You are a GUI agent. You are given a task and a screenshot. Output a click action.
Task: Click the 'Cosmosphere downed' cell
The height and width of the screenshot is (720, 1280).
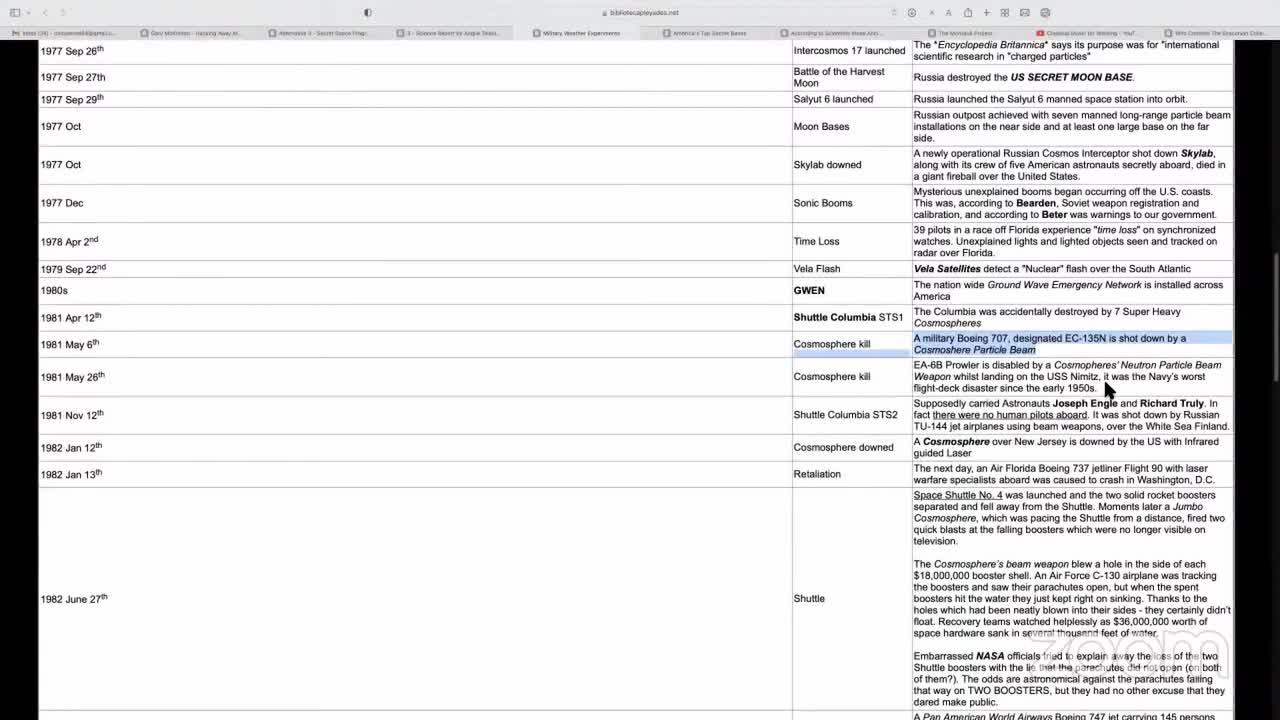(x=852, y=447)
